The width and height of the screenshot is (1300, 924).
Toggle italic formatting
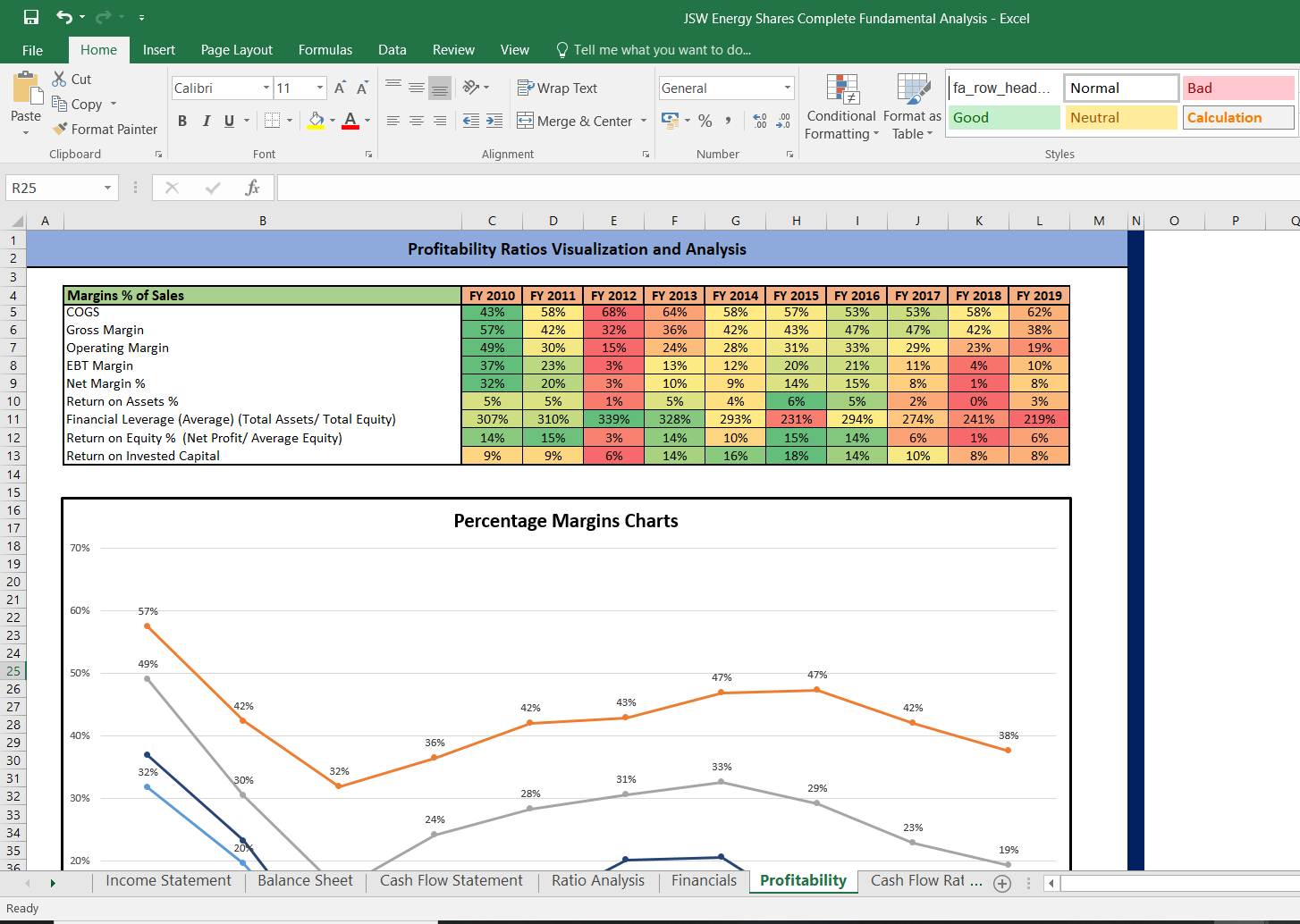coord(207,121)
